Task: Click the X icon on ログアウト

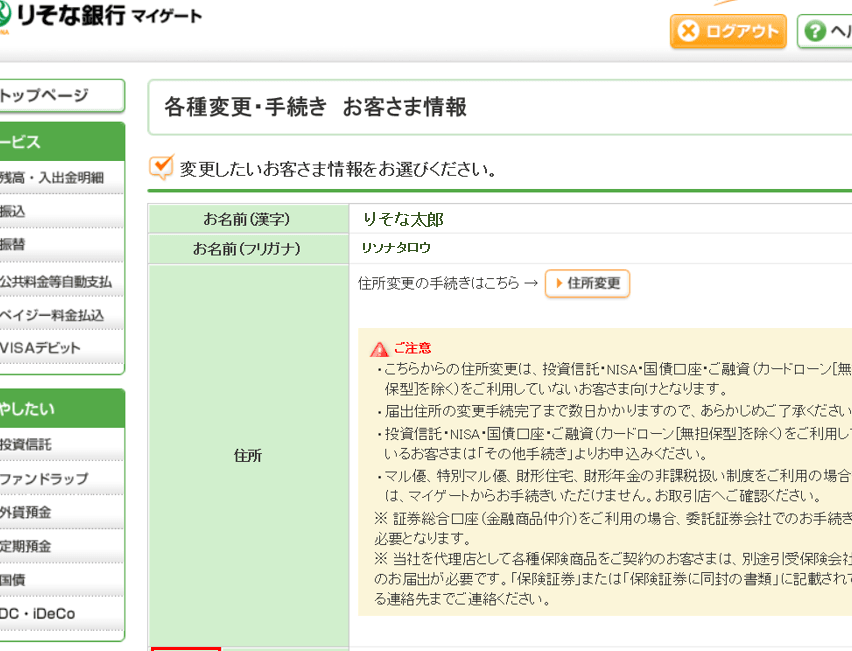Action: point(689,31)
